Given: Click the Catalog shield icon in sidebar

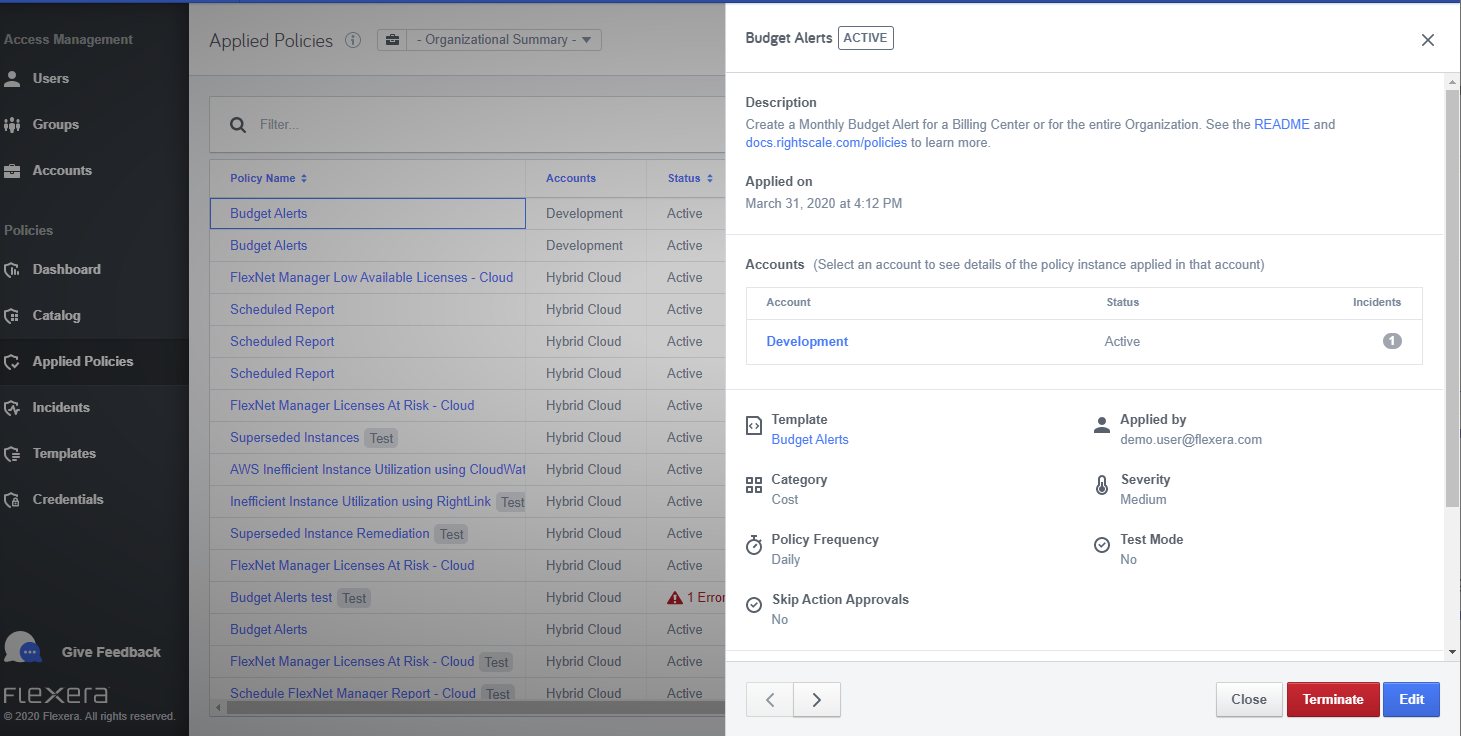Looking at the screenshot, I should tap(12, 315).
